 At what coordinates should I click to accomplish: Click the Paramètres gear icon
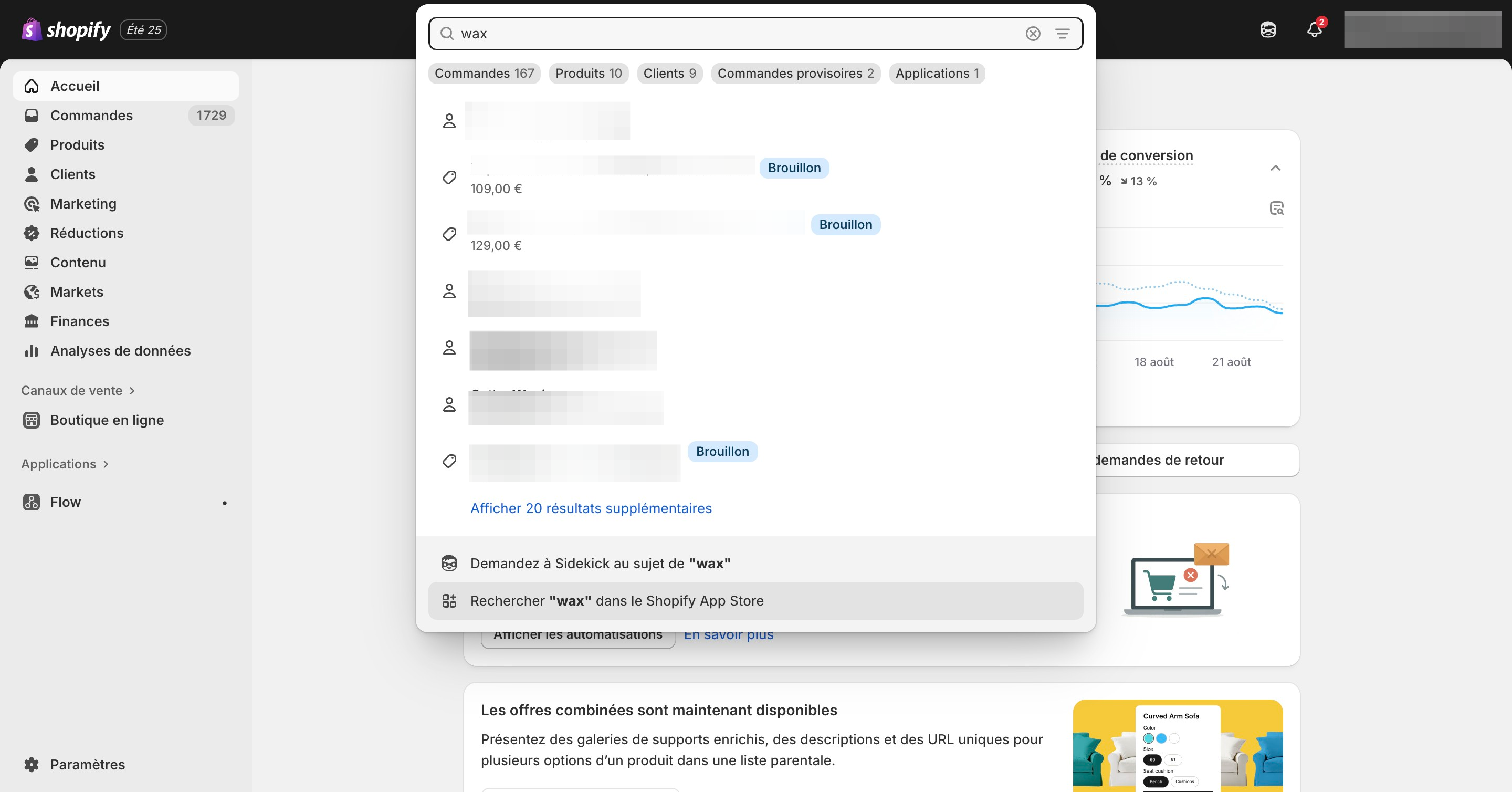[31, 764]
